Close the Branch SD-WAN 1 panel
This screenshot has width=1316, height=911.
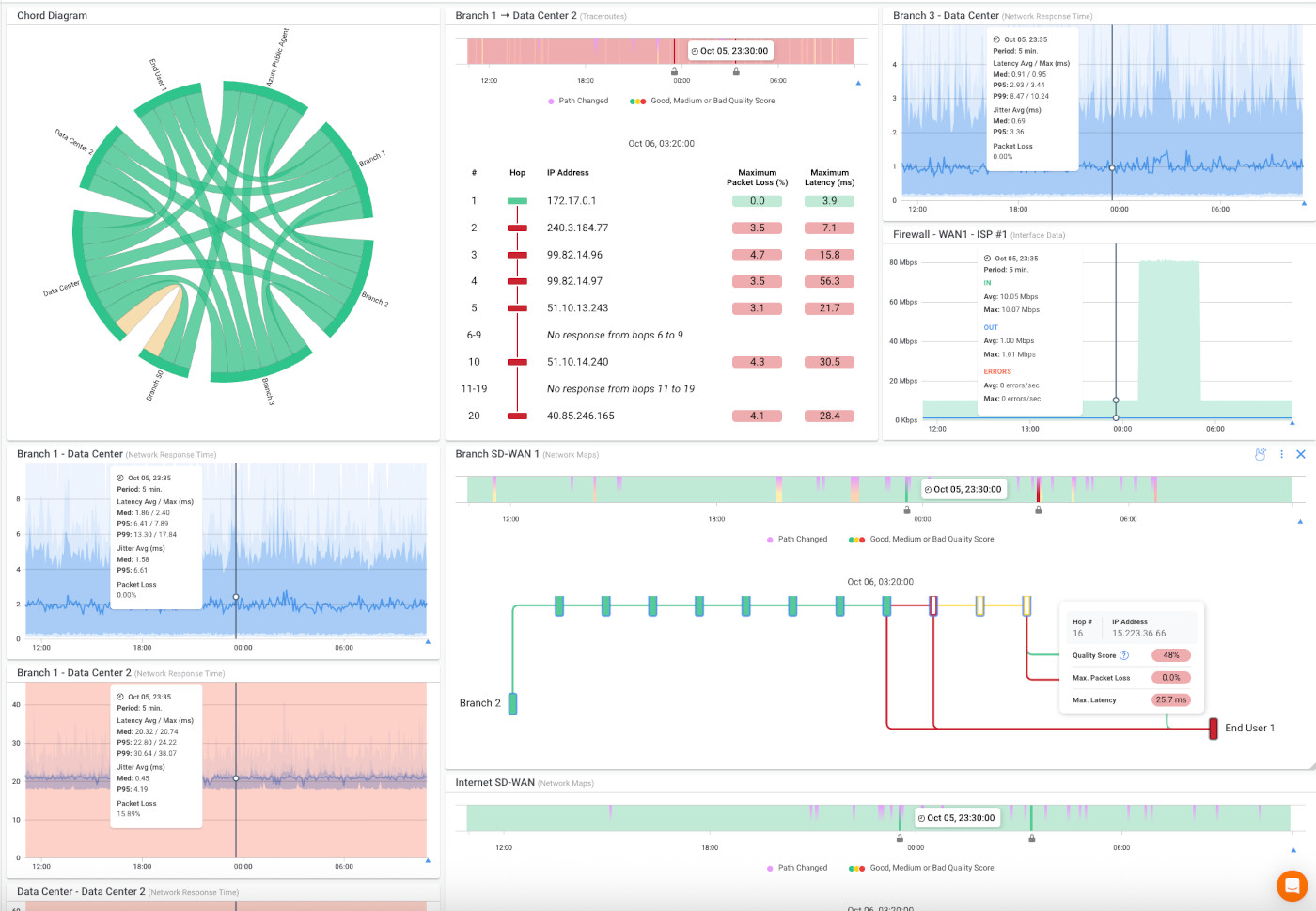tap(1301, 454)
